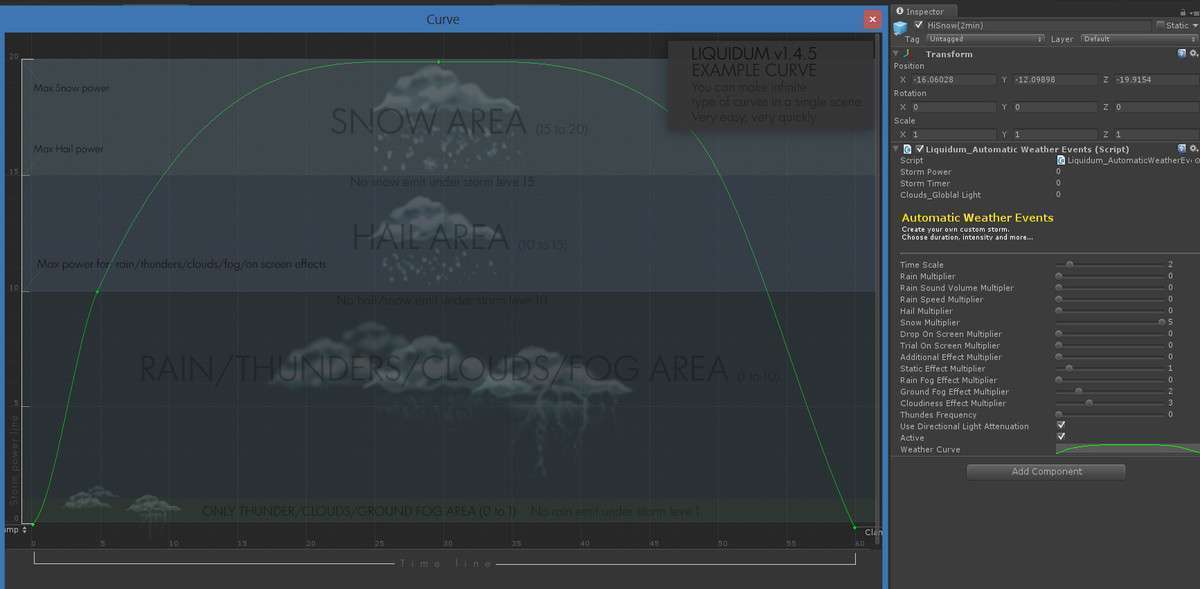Click the Clouds_Globlal Light label
The image size is (1200, 589).
pyautogui.click(x=940, y=195)
